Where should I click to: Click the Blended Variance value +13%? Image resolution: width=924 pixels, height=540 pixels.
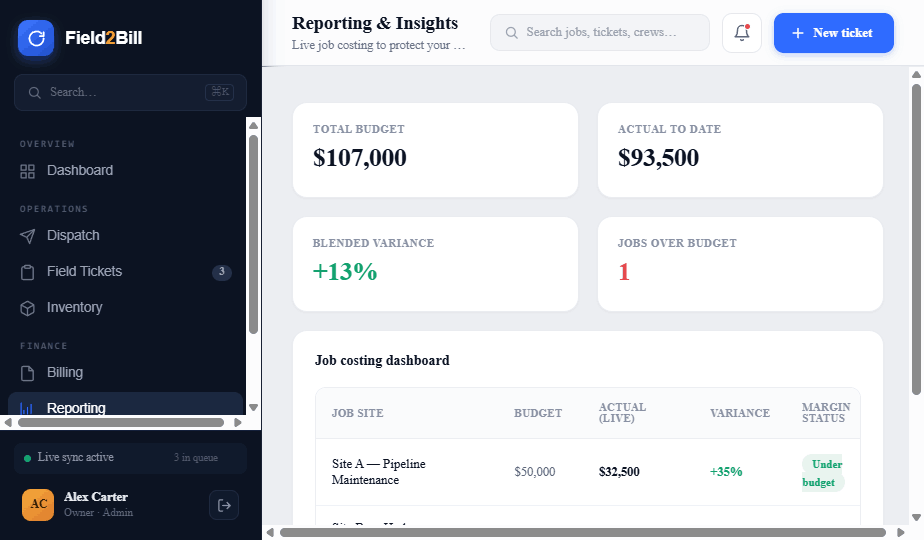pos(345,271)
